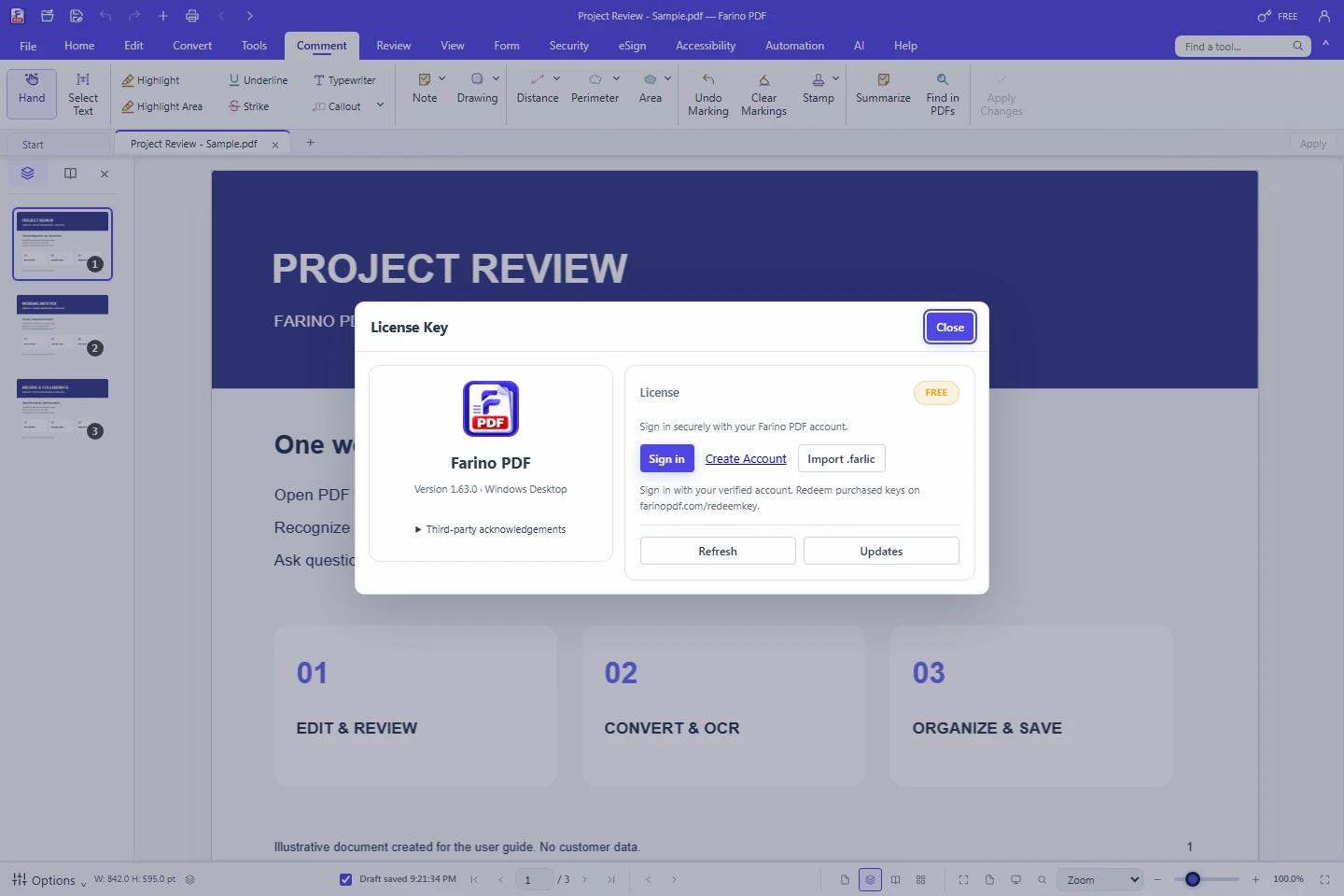Jump to the last page icon
This screenshot has width=1344, height=896.
click(x=611, y=879)
